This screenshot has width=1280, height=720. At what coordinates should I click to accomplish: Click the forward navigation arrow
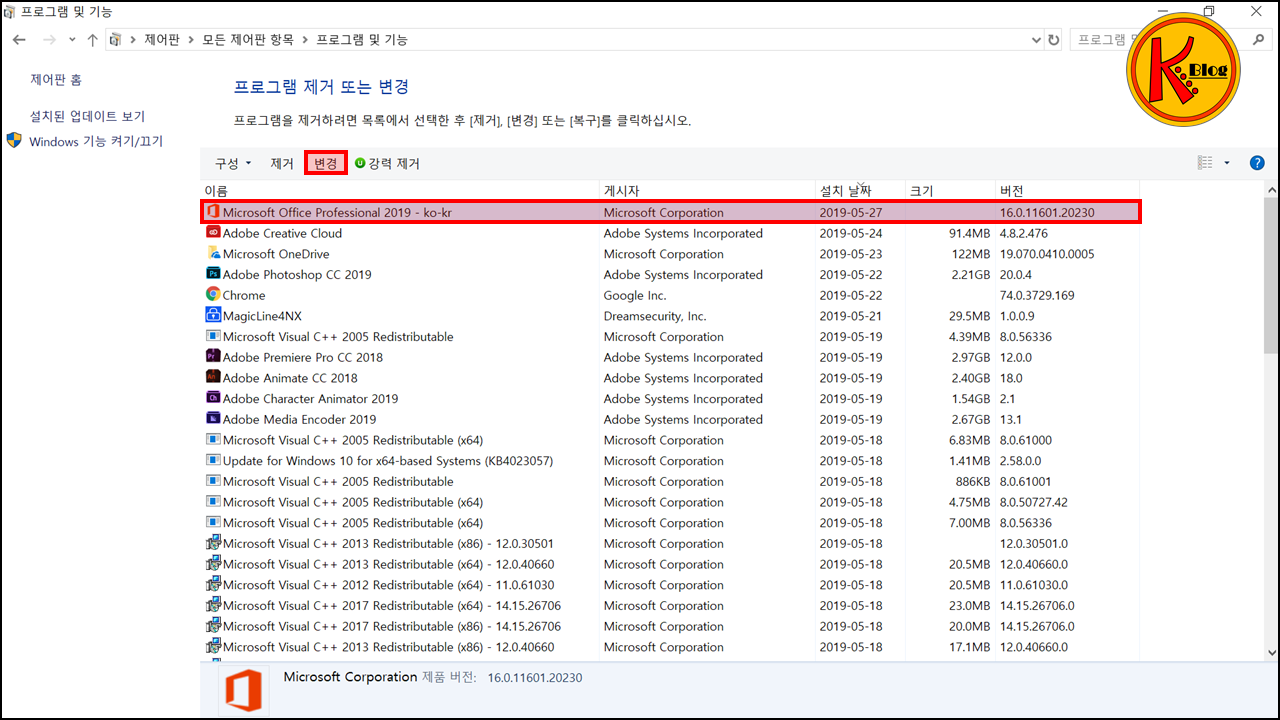pyautogui.click(x=49, y=40)
